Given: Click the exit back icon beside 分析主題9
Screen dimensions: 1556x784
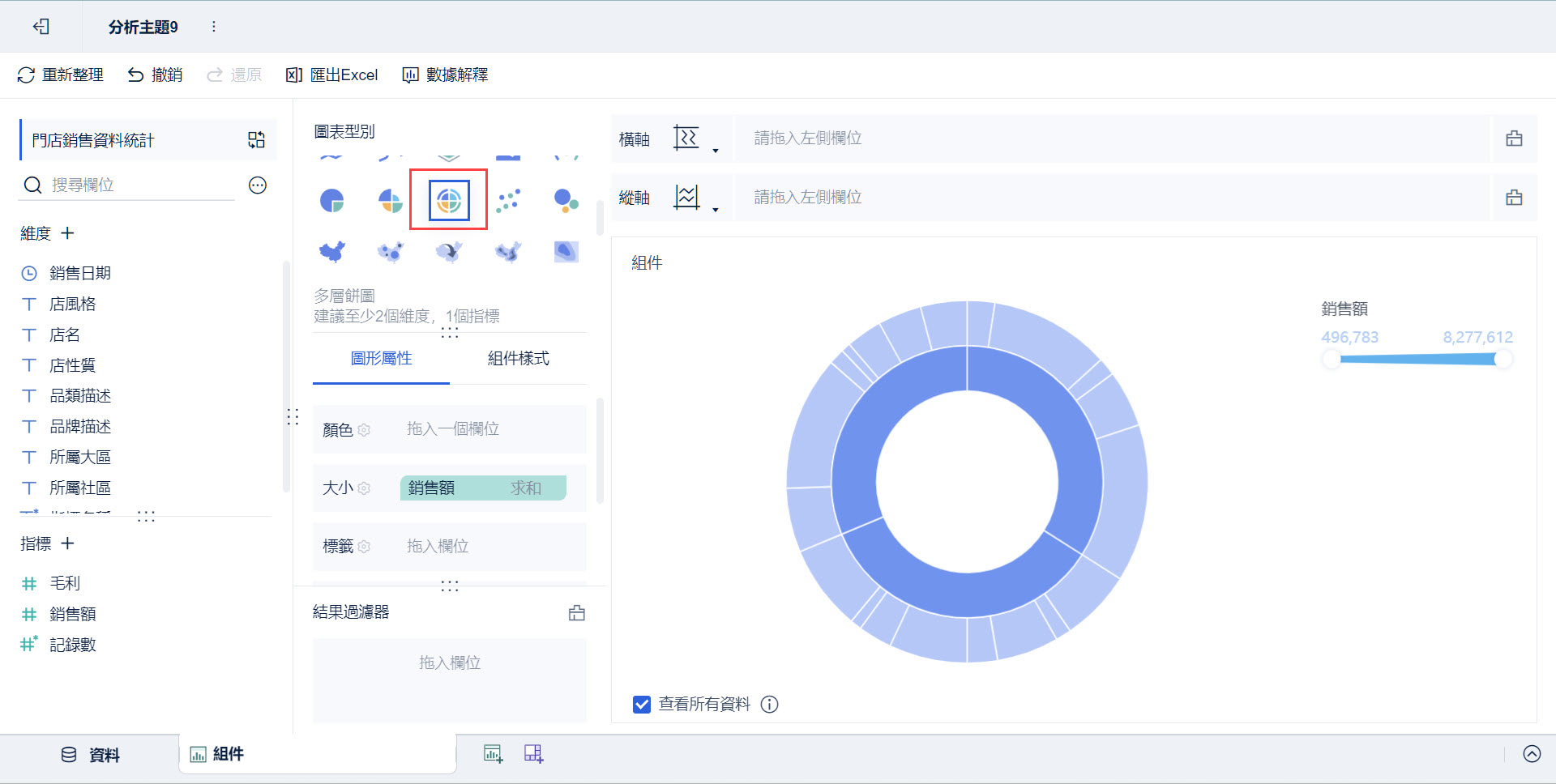Looking at the screenshot, I should (x=41, y=27).
